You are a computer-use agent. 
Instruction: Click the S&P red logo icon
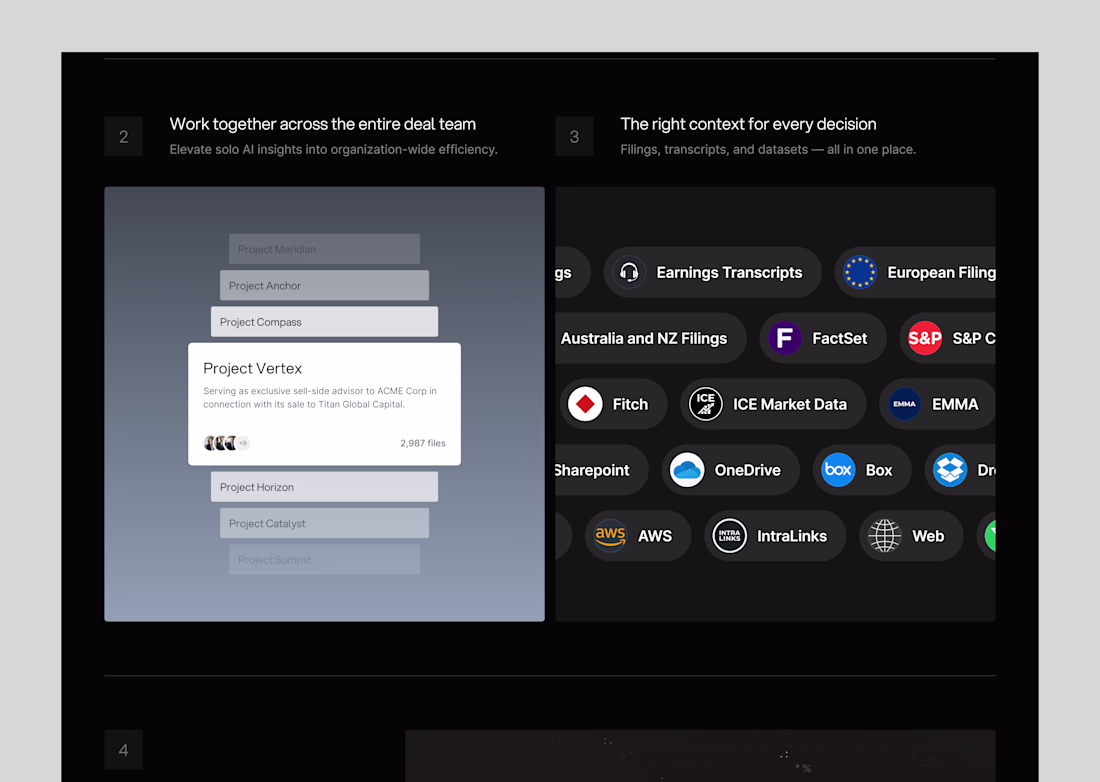coord(925,338)
